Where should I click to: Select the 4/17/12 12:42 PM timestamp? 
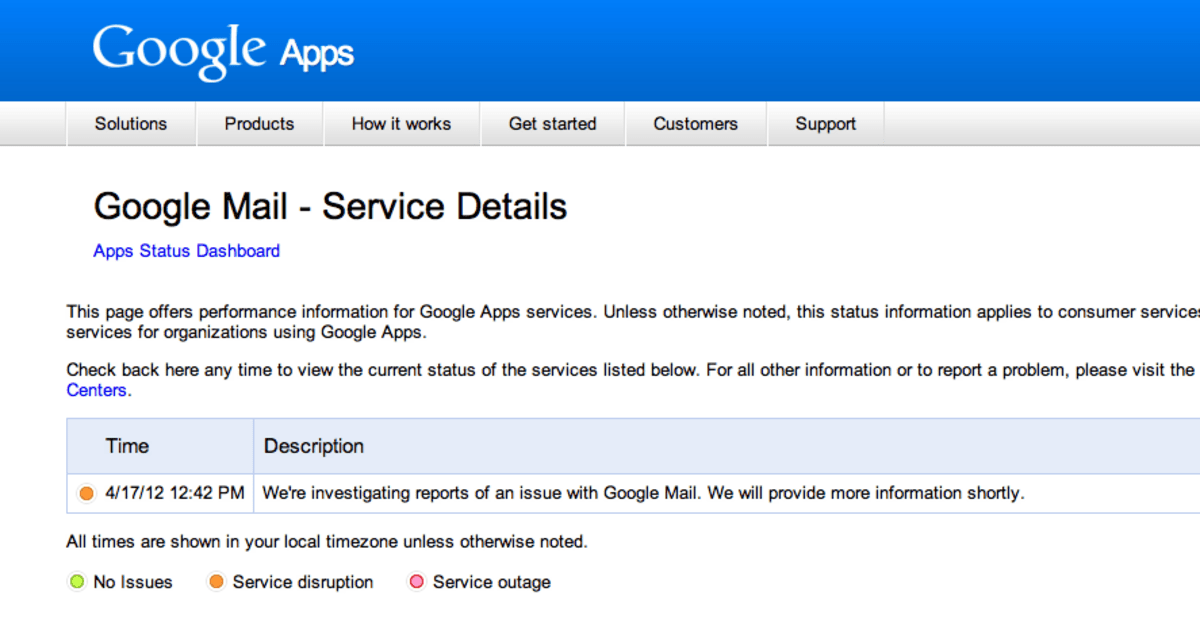174,493
